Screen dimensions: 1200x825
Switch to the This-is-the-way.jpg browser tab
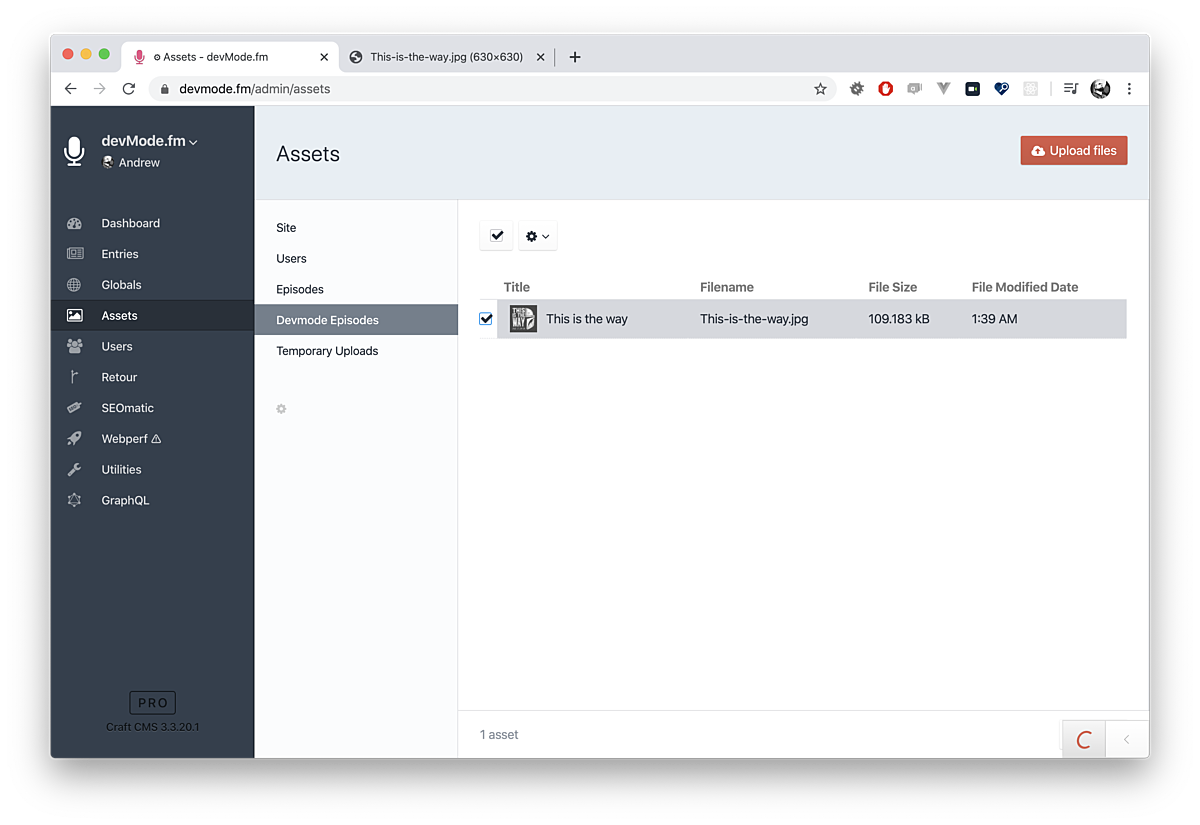443,57
